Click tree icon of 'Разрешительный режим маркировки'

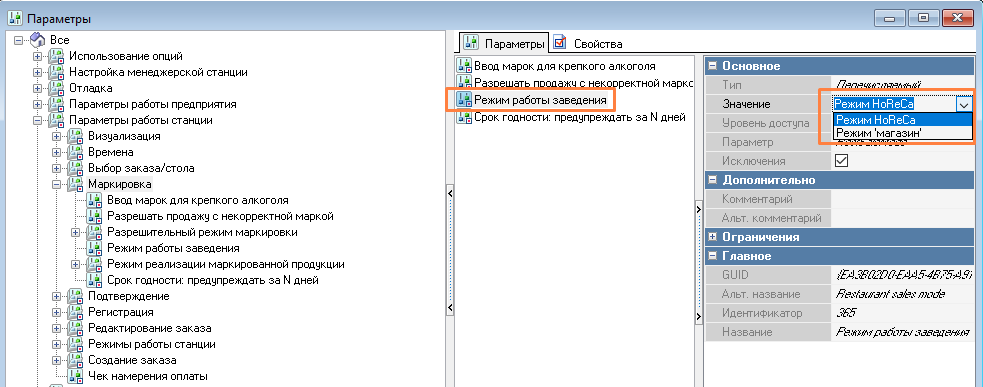[x=95, y=232]
